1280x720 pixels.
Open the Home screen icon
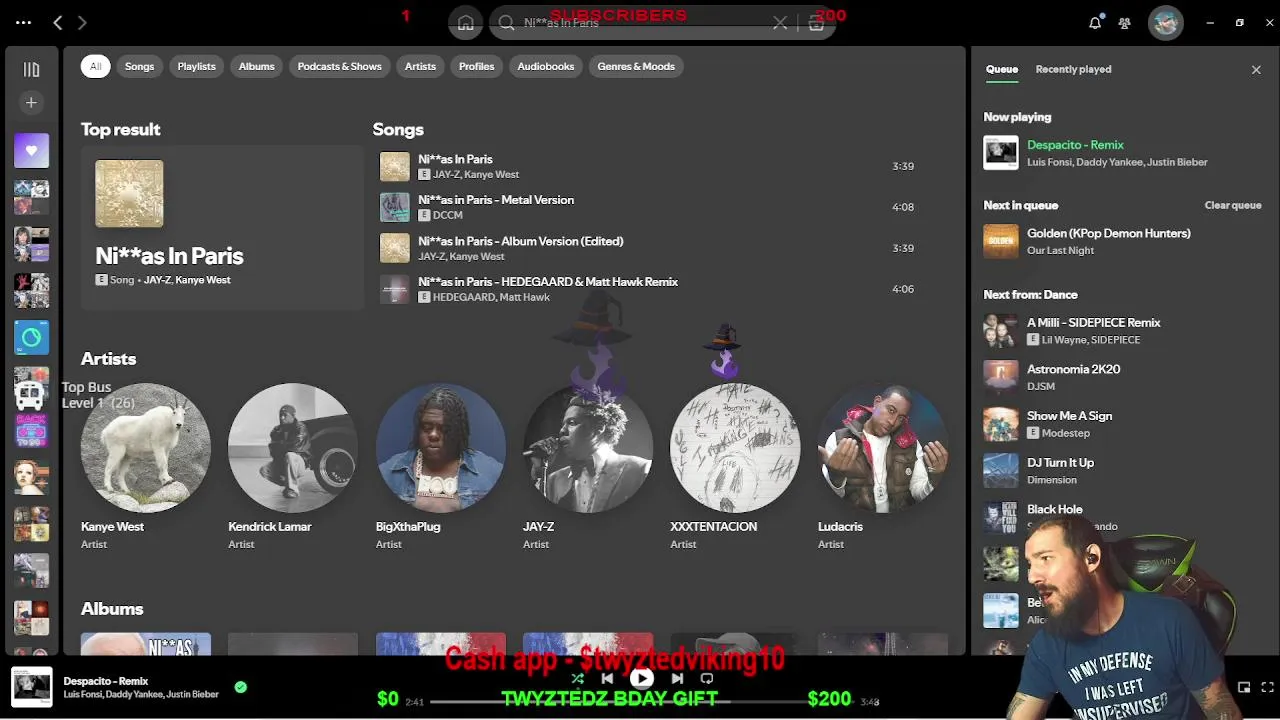click(465, 23)
